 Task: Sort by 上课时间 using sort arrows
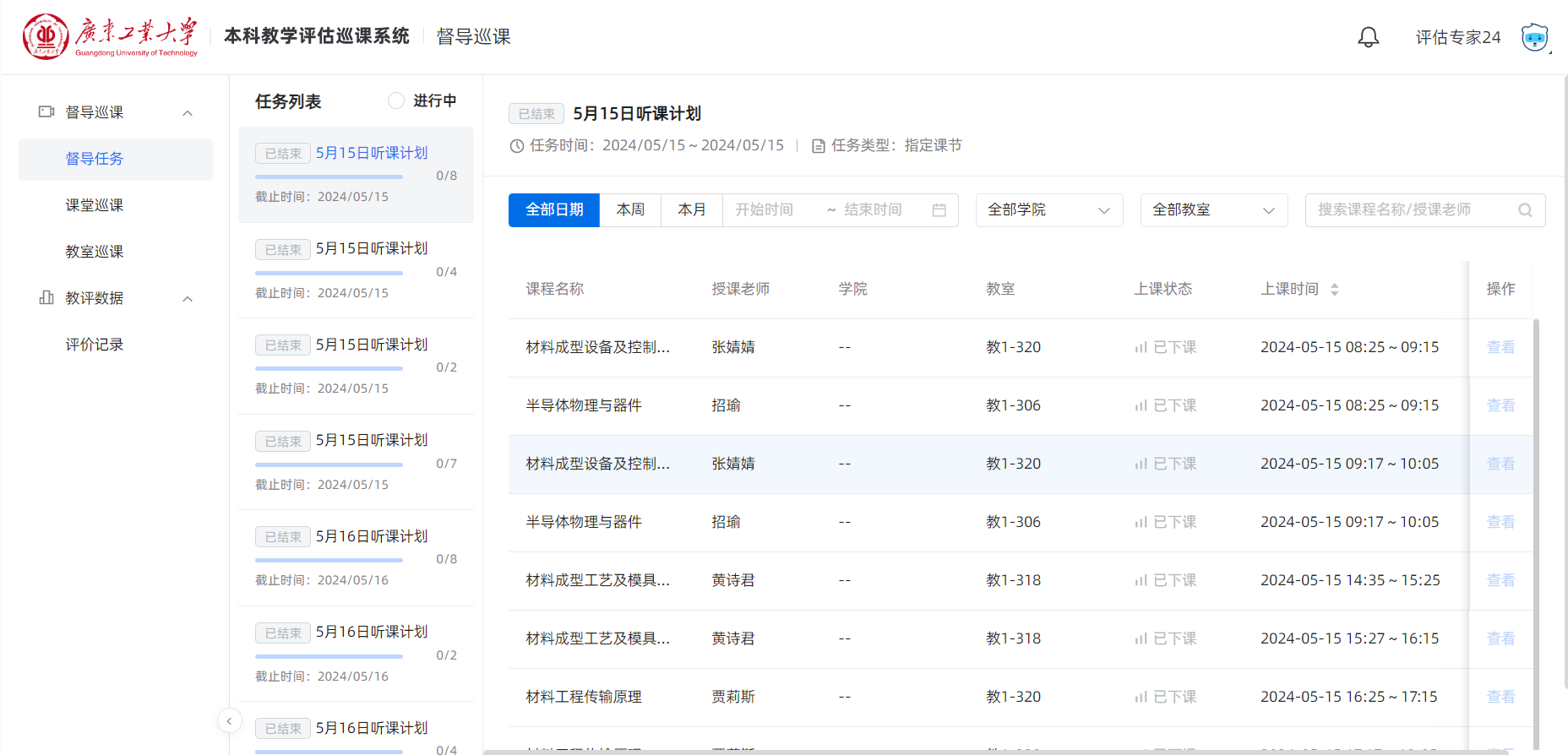click(x=1335, y=290)
